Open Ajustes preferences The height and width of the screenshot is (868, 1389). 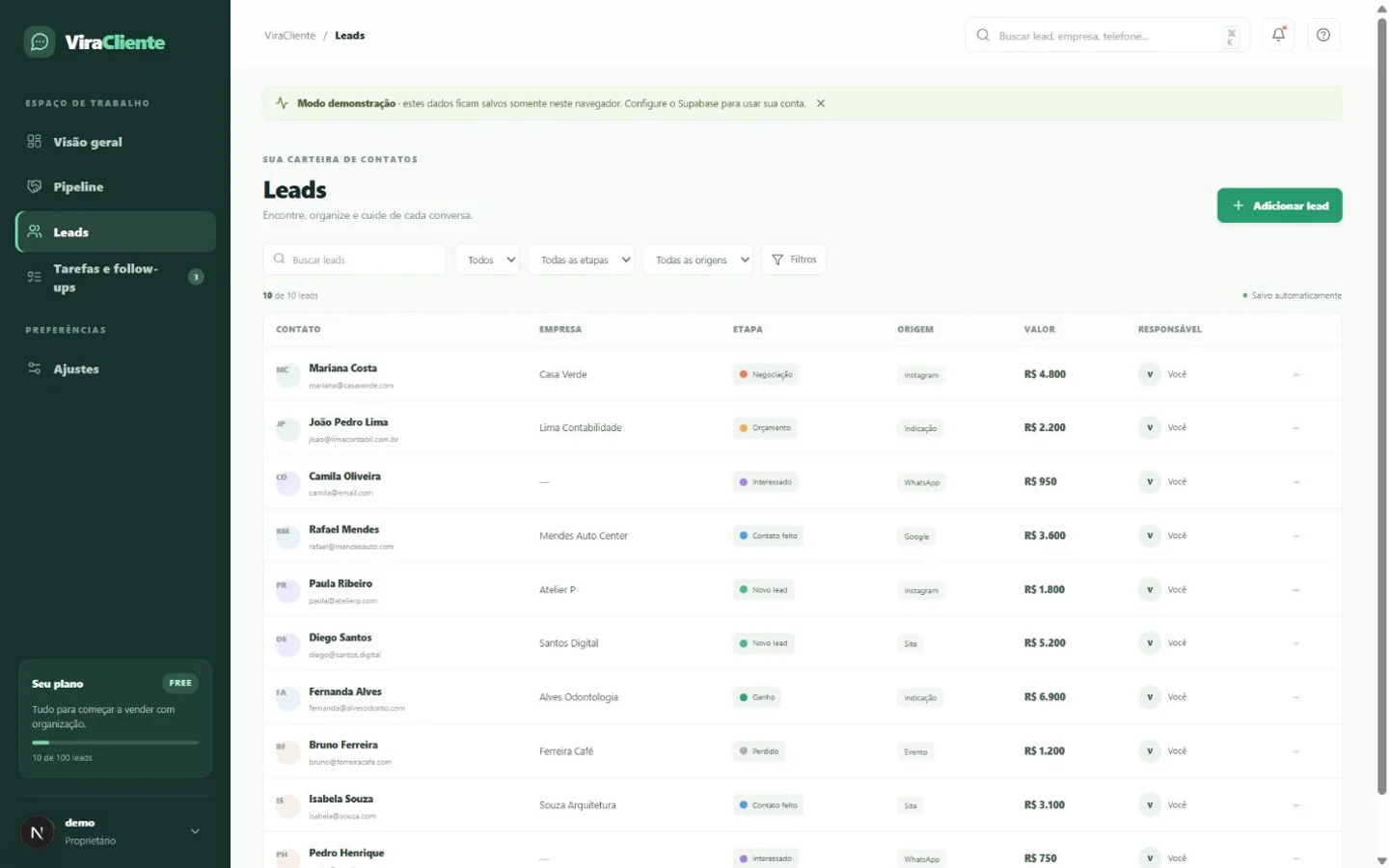[x=116, y=369]
